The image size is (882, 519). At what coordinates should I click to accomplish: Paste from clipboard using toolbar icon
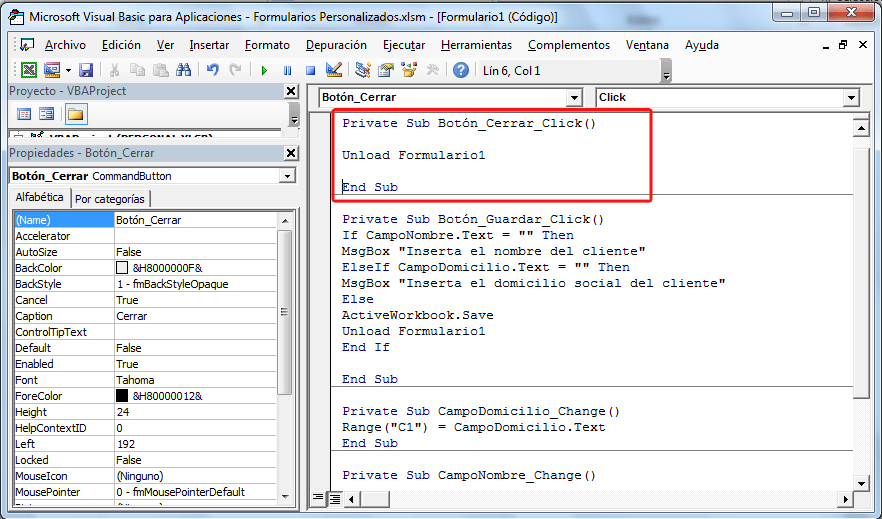[x=161, y=70]
